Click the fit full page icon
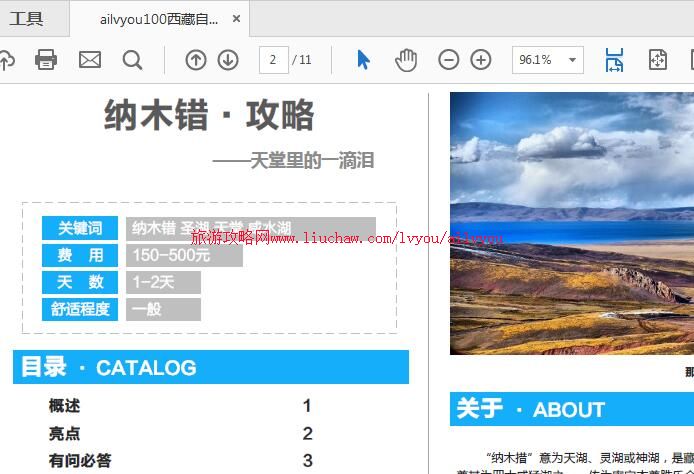This screenshot has height=474, width=694. click(657, 60)
